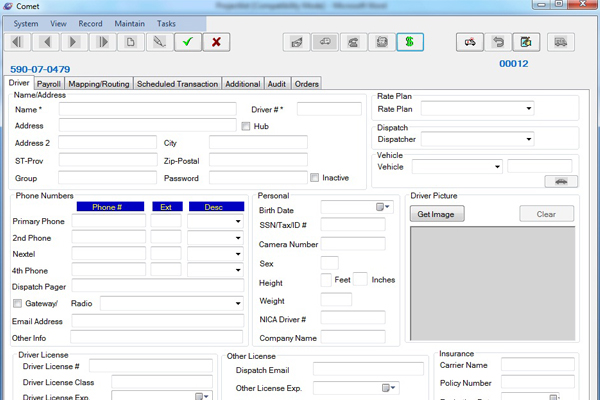This screenshot has height=400, width=600.
Task: Open the Primary Phone Desc dropdown
Action: click(x=238, y=221)
